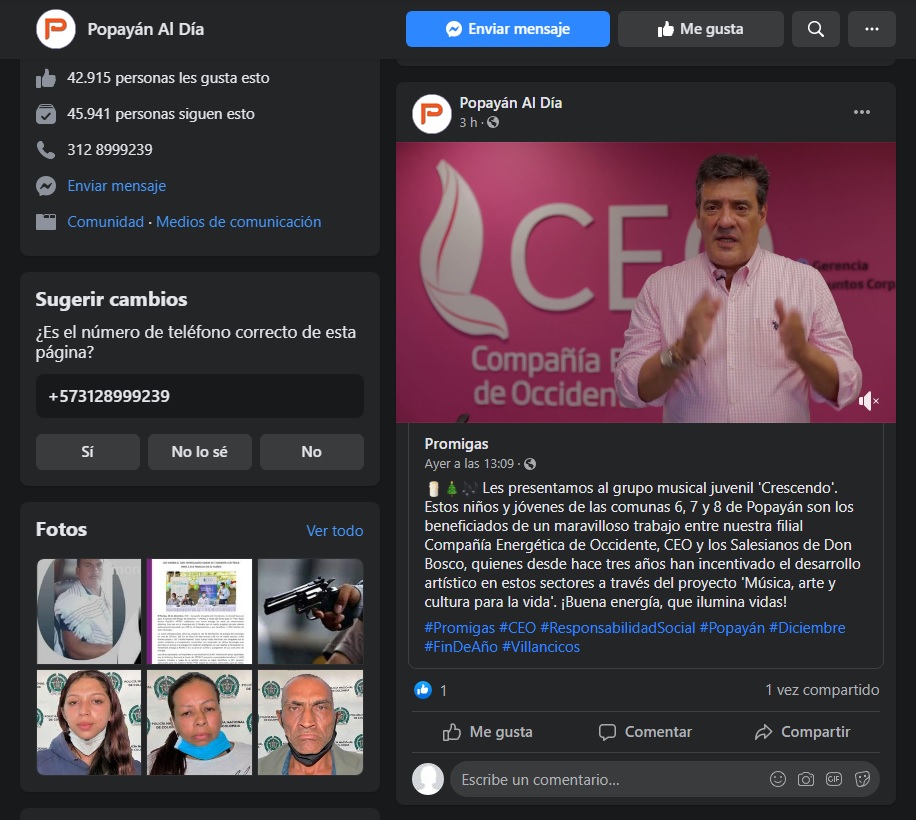Image resolution: width=916 pixels, height=820 pixels.
Task: Click the Messenger icon in the info panel
Action: pos(46,186)
